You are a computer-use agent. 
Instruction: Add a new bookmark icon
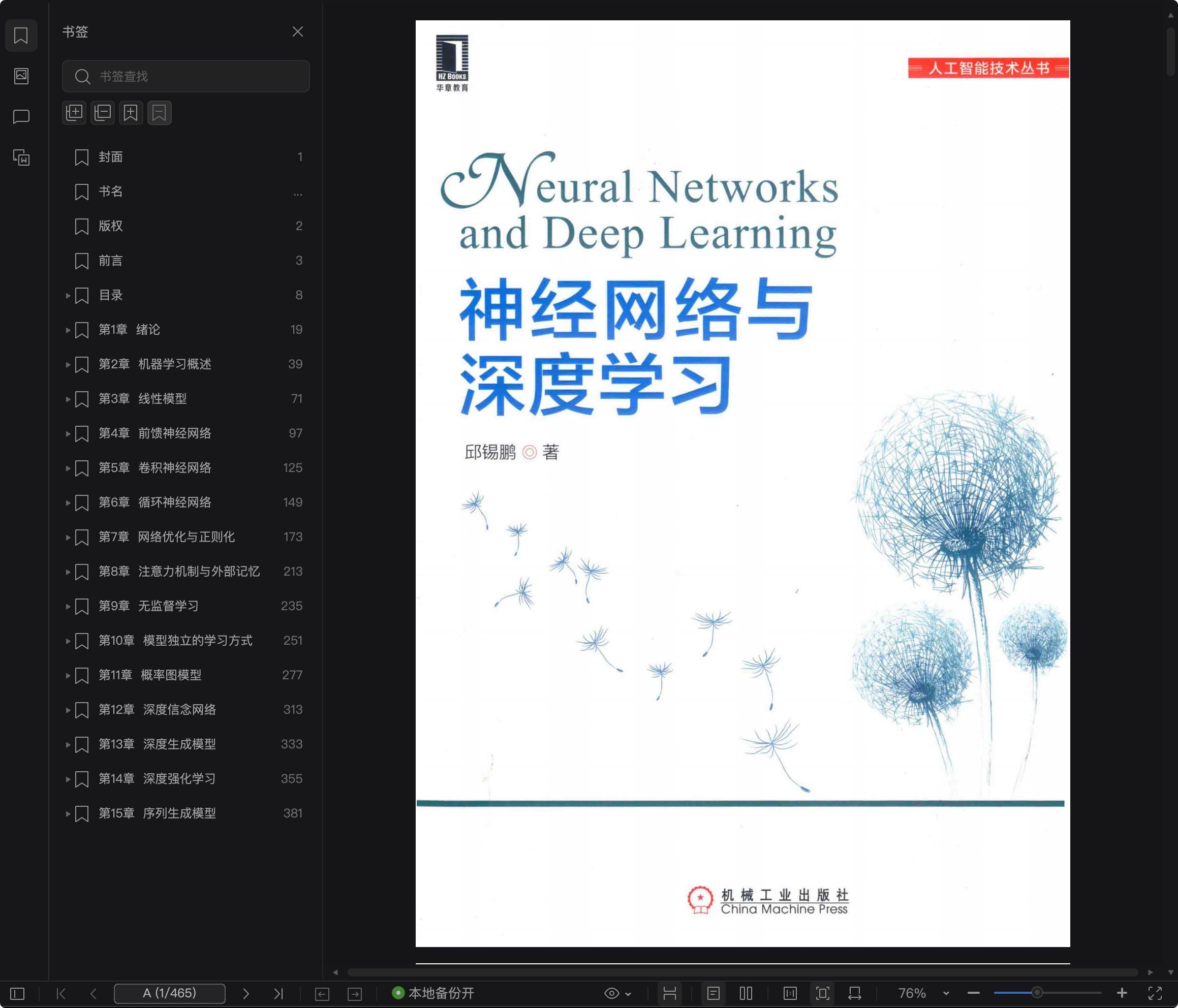tap(131, 113)
